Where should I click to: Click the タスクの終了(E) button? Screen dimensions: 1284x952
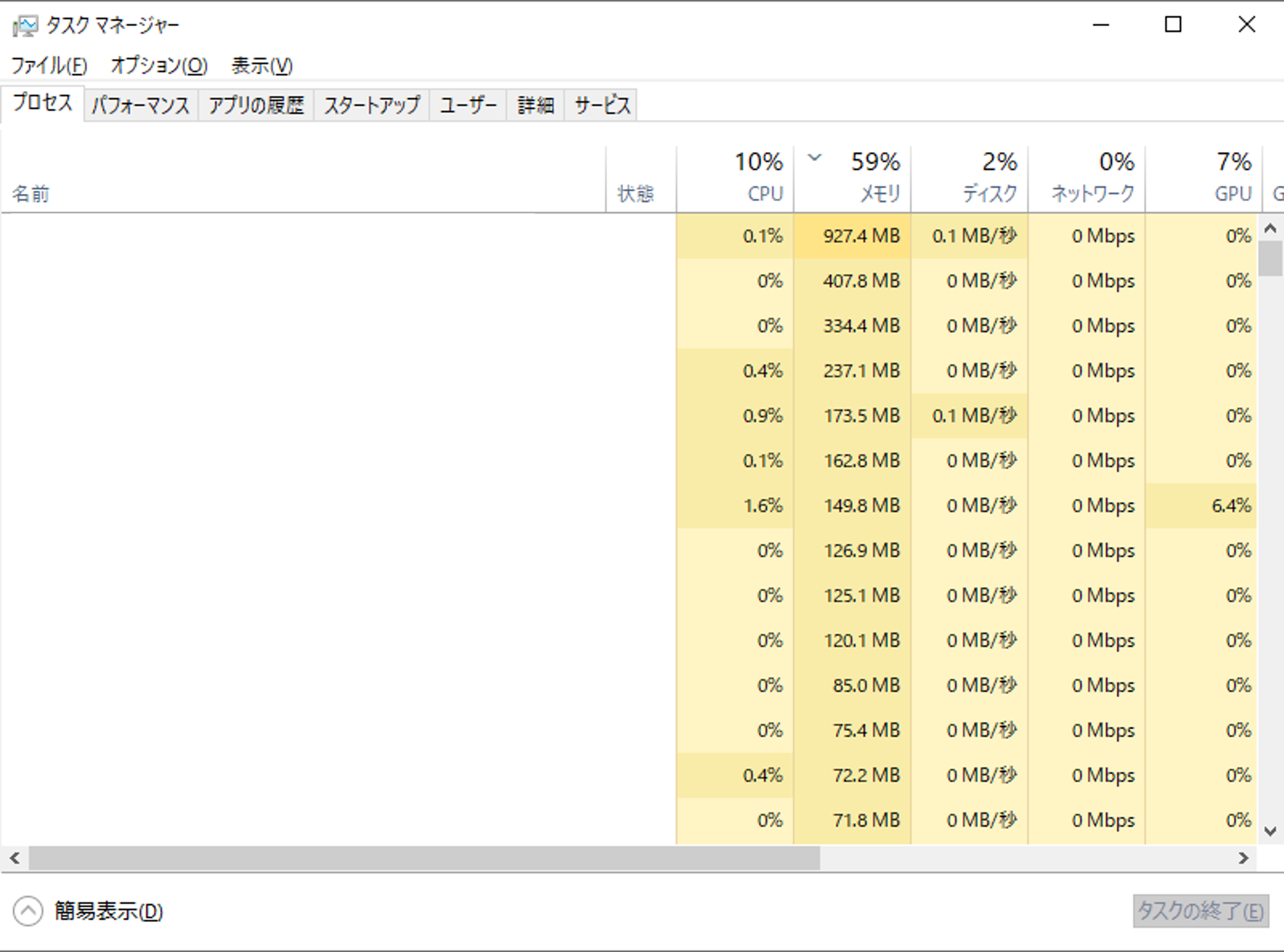1200,911
